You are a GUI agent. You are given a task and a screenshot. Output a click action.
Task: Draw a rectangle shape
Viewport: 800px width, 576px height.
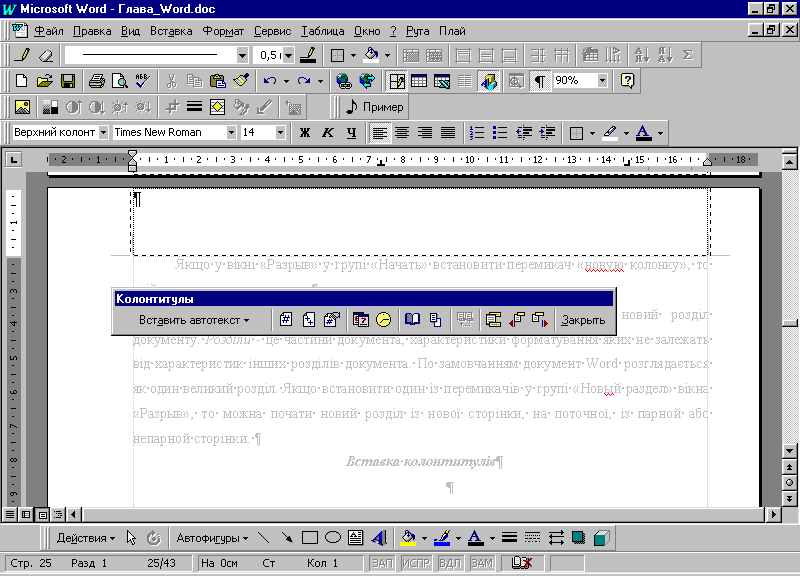tap(310, 538)
